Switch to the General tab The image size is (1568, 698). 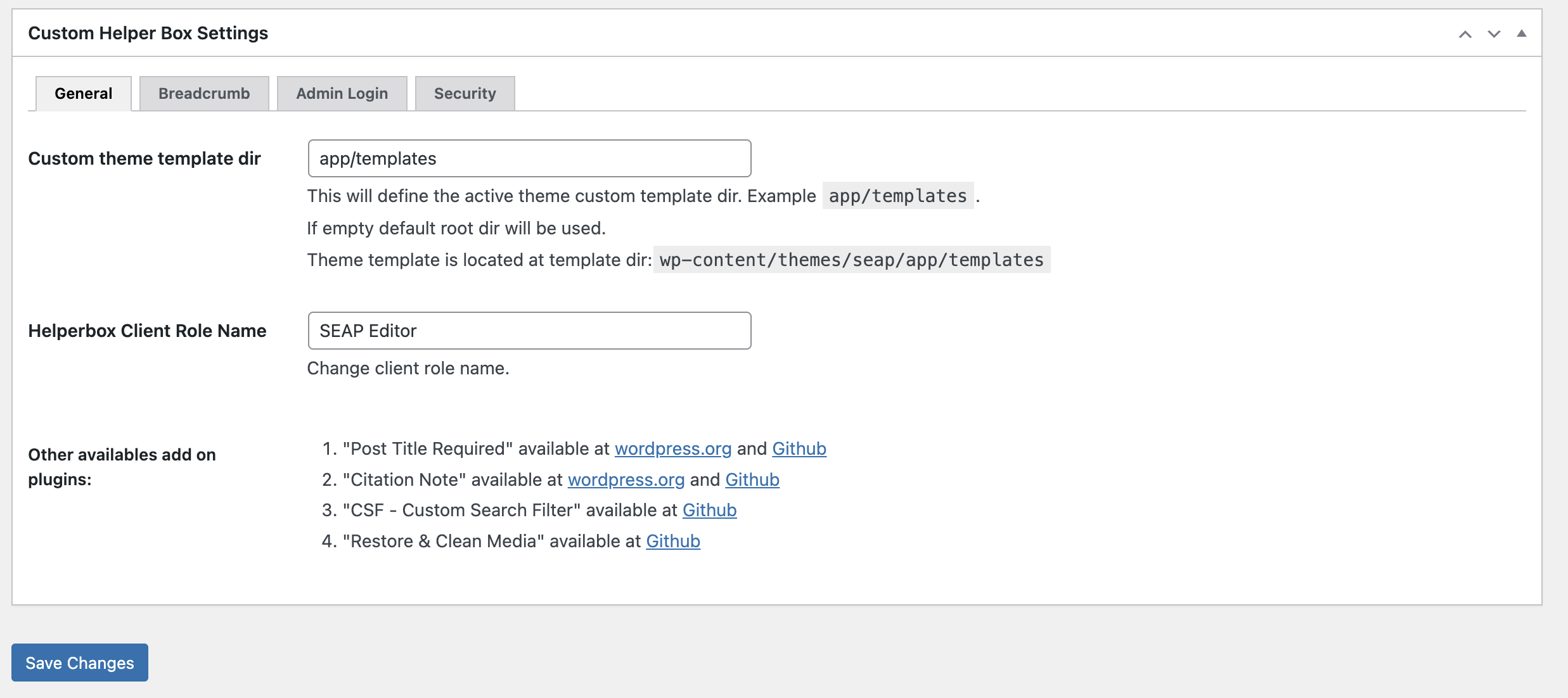click(84, 94)
